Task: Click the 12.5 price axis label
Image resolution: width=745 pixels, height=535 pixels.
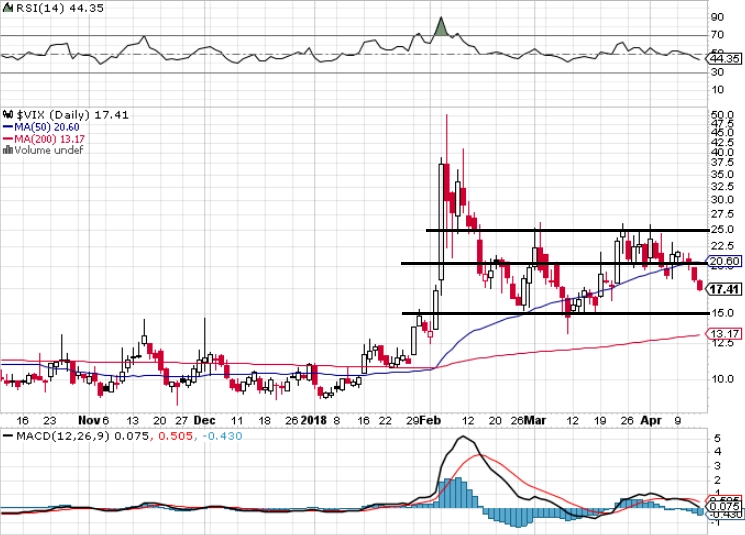Action: click(722, 343)
